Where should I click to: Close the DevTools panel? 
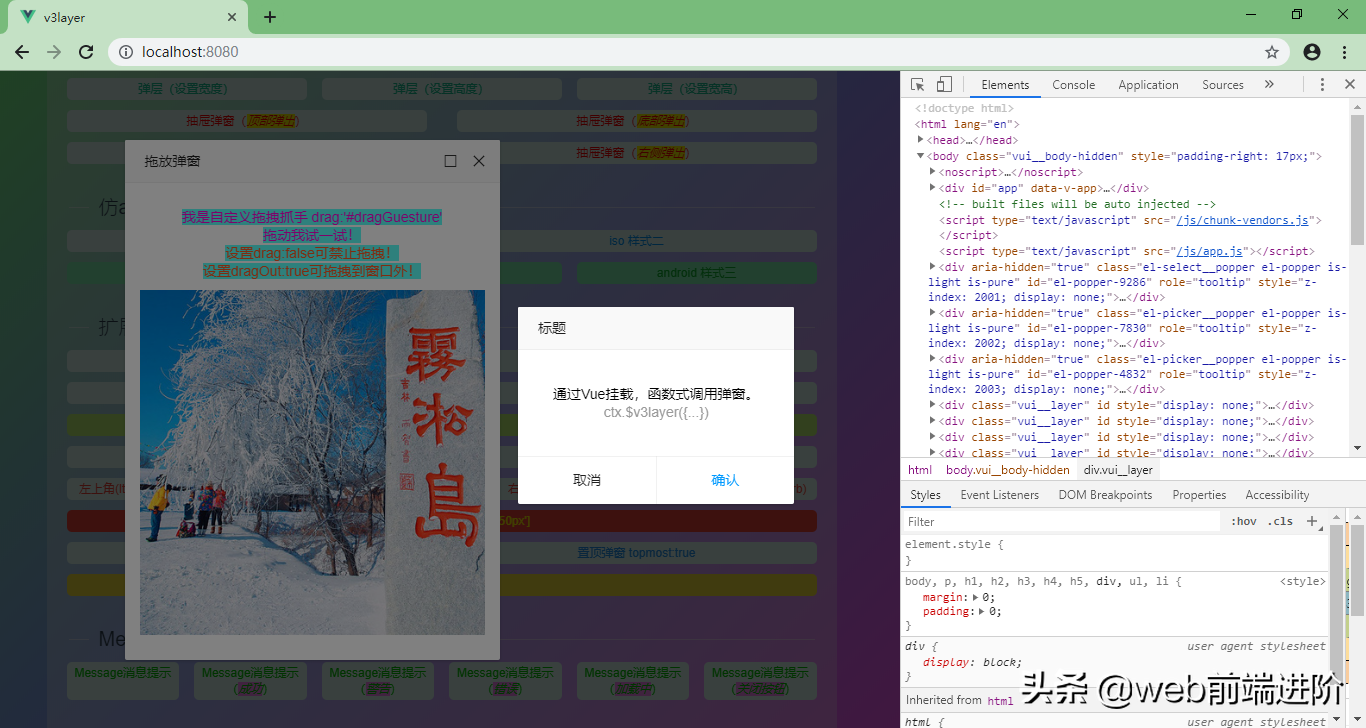[1349, 85]
